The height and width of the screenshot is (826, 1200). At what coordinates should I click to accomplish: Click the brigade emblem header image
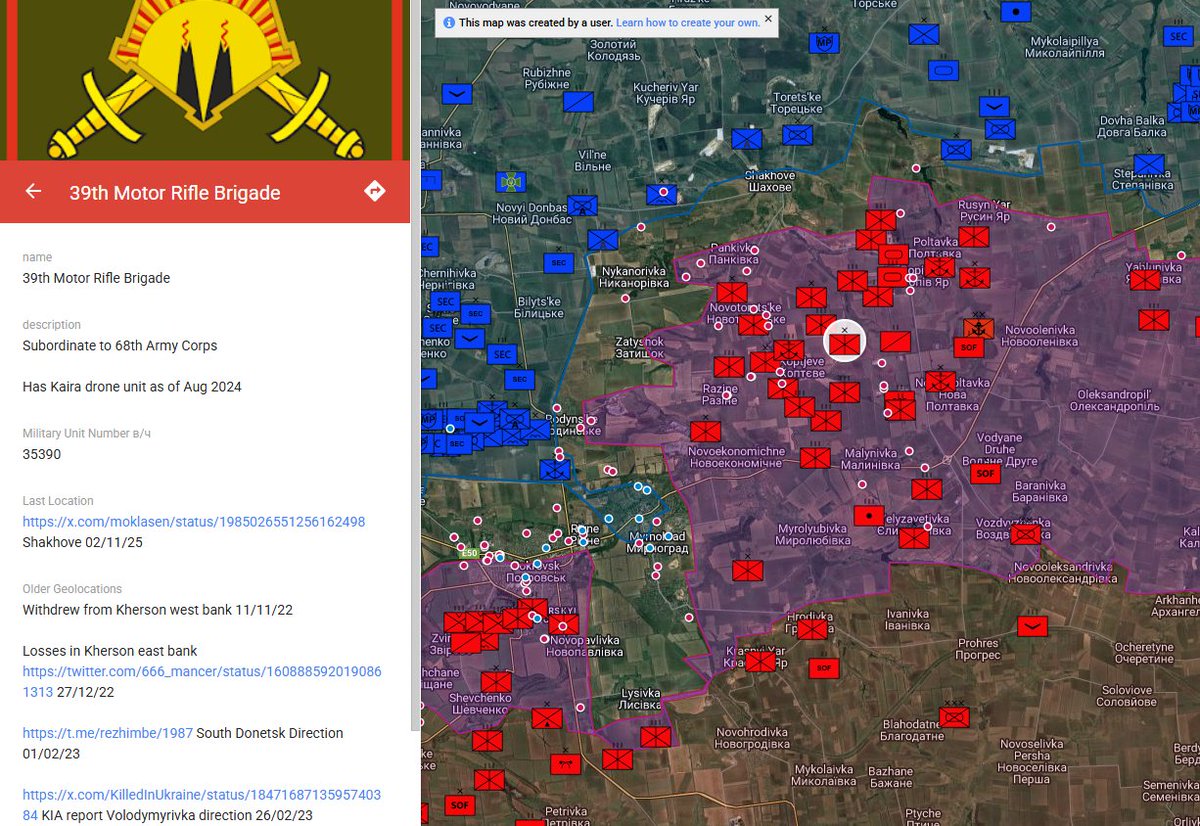point(205,80)
